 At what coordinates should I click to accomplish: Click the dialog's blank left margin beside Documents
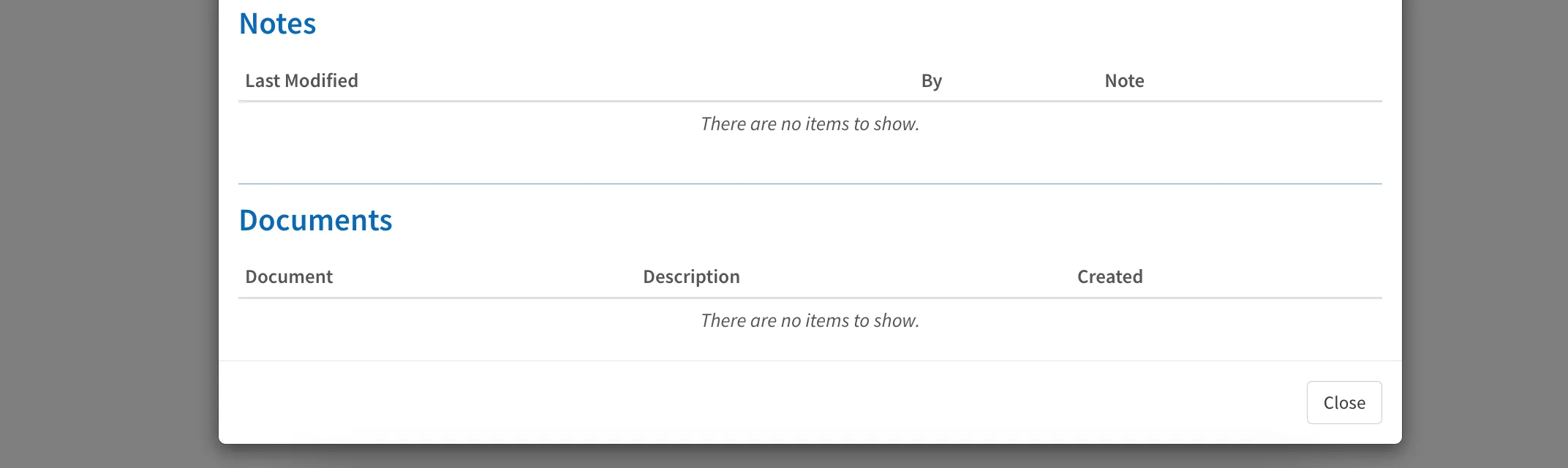point(228,221)
